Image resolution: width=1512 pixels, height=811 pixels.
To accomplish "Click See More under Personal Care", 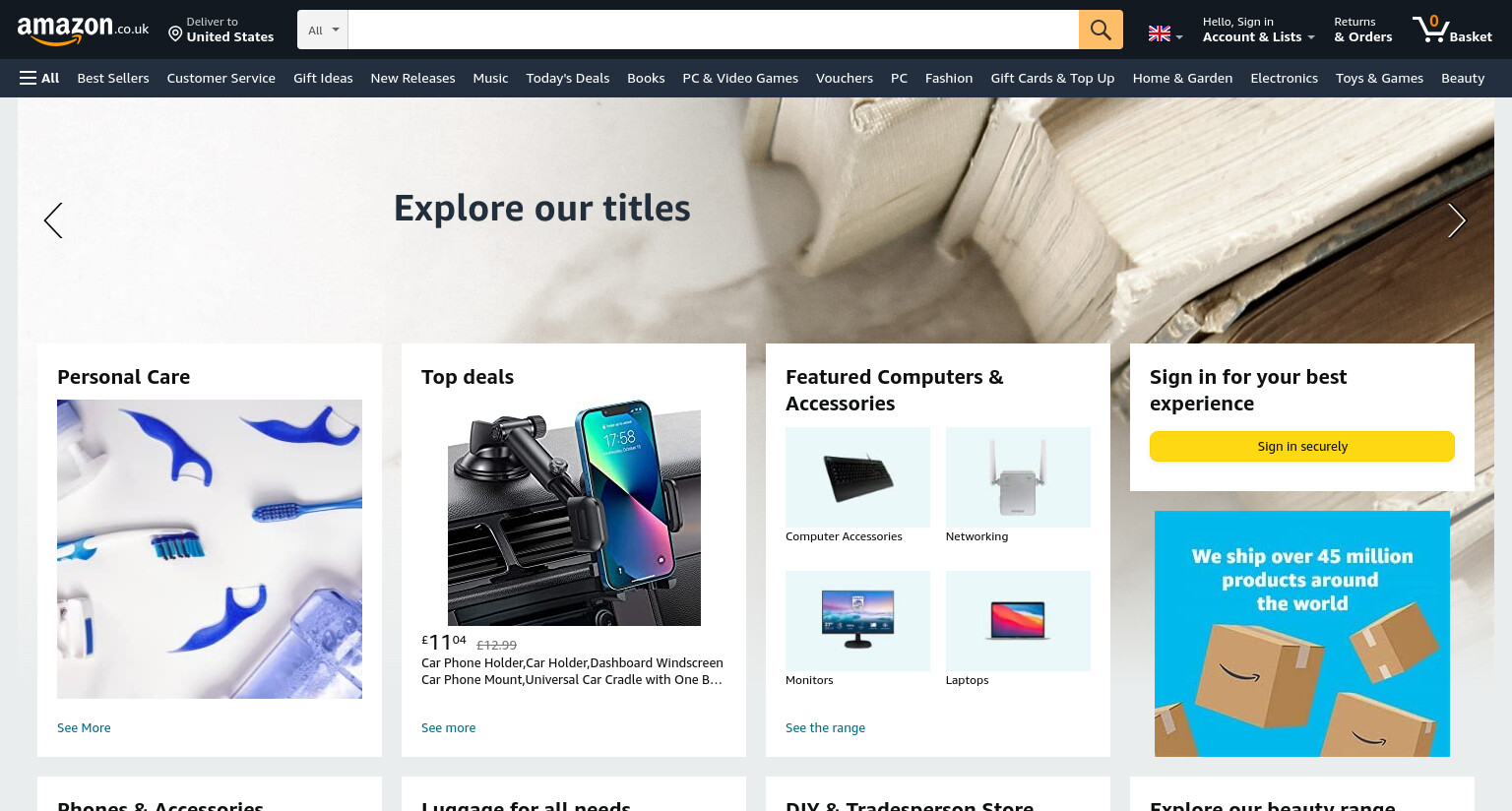I will click(84, 728).
